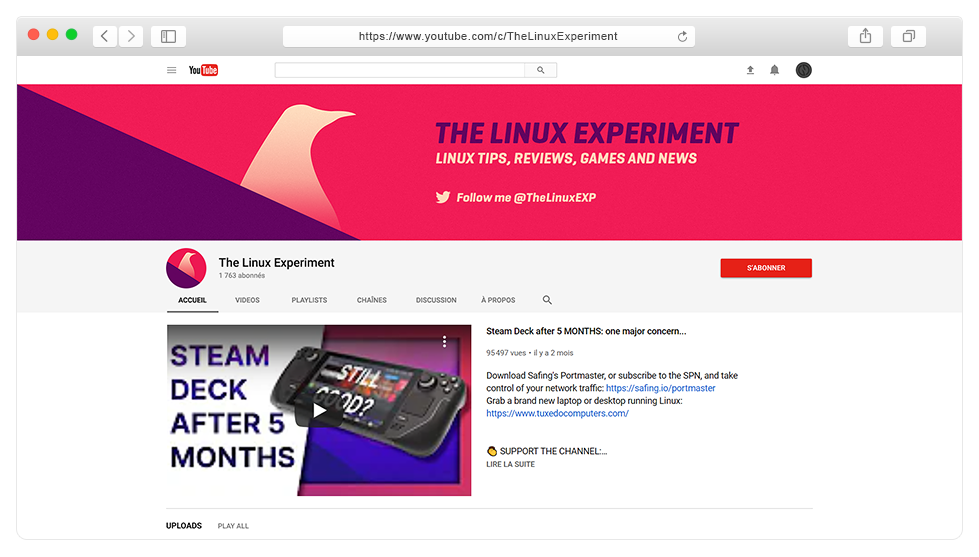The height and width of the screenshot is (557, 979).
Task: Open the notifications bell
Action: click(774, 70)
